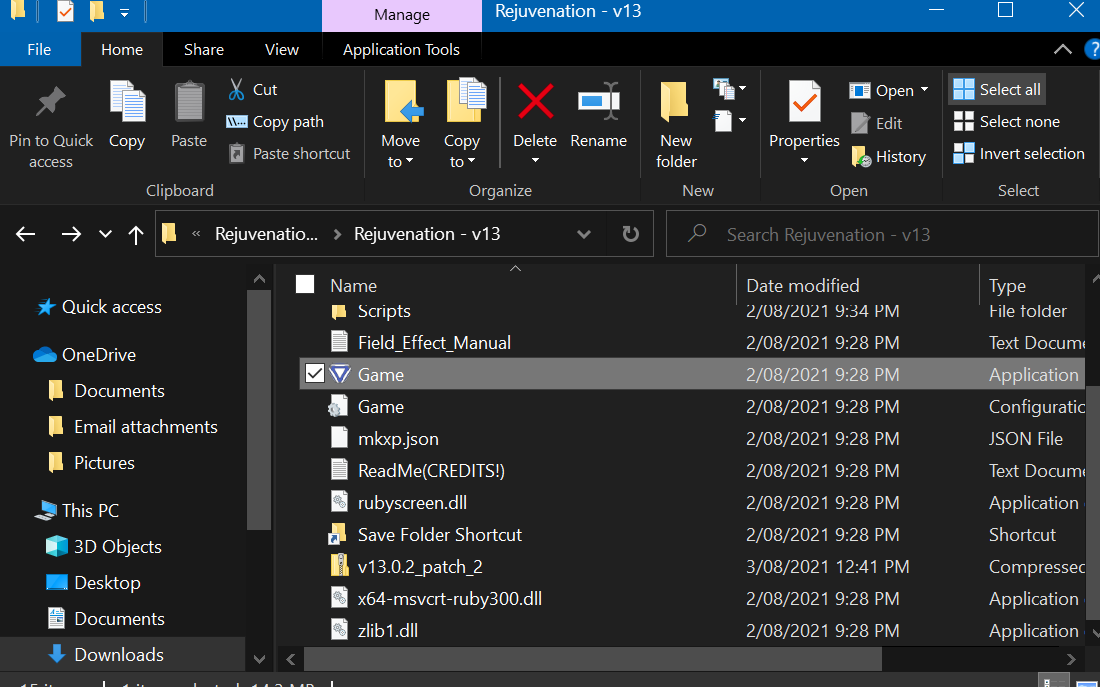Open Pictures folder under OneDrive
Image resolution: width=1100 pixels, height=687 pixels.
point(105,462)
